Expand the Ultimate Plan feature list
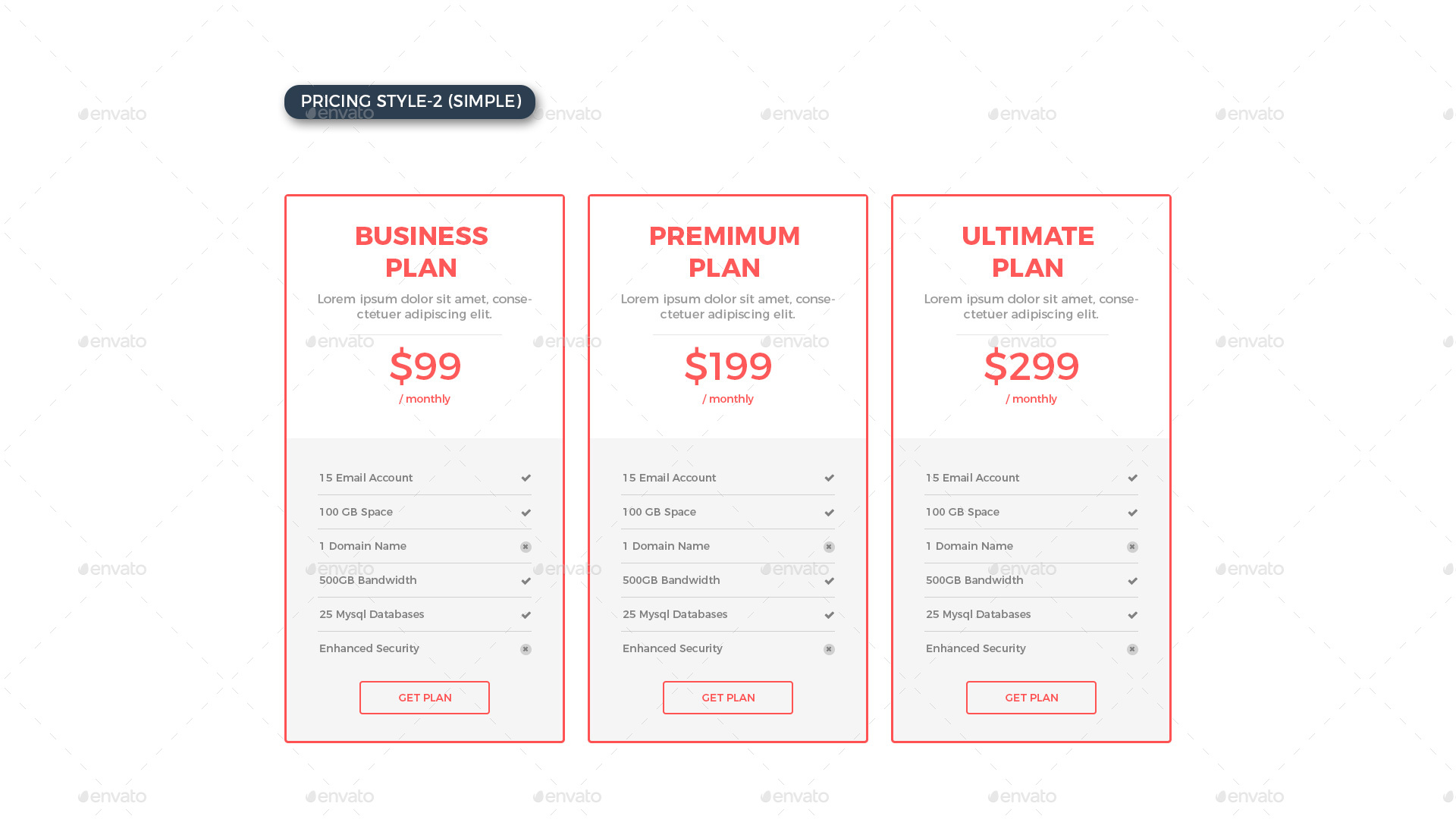Viewport: 1456px width, 819px height. pos(1031,563)
